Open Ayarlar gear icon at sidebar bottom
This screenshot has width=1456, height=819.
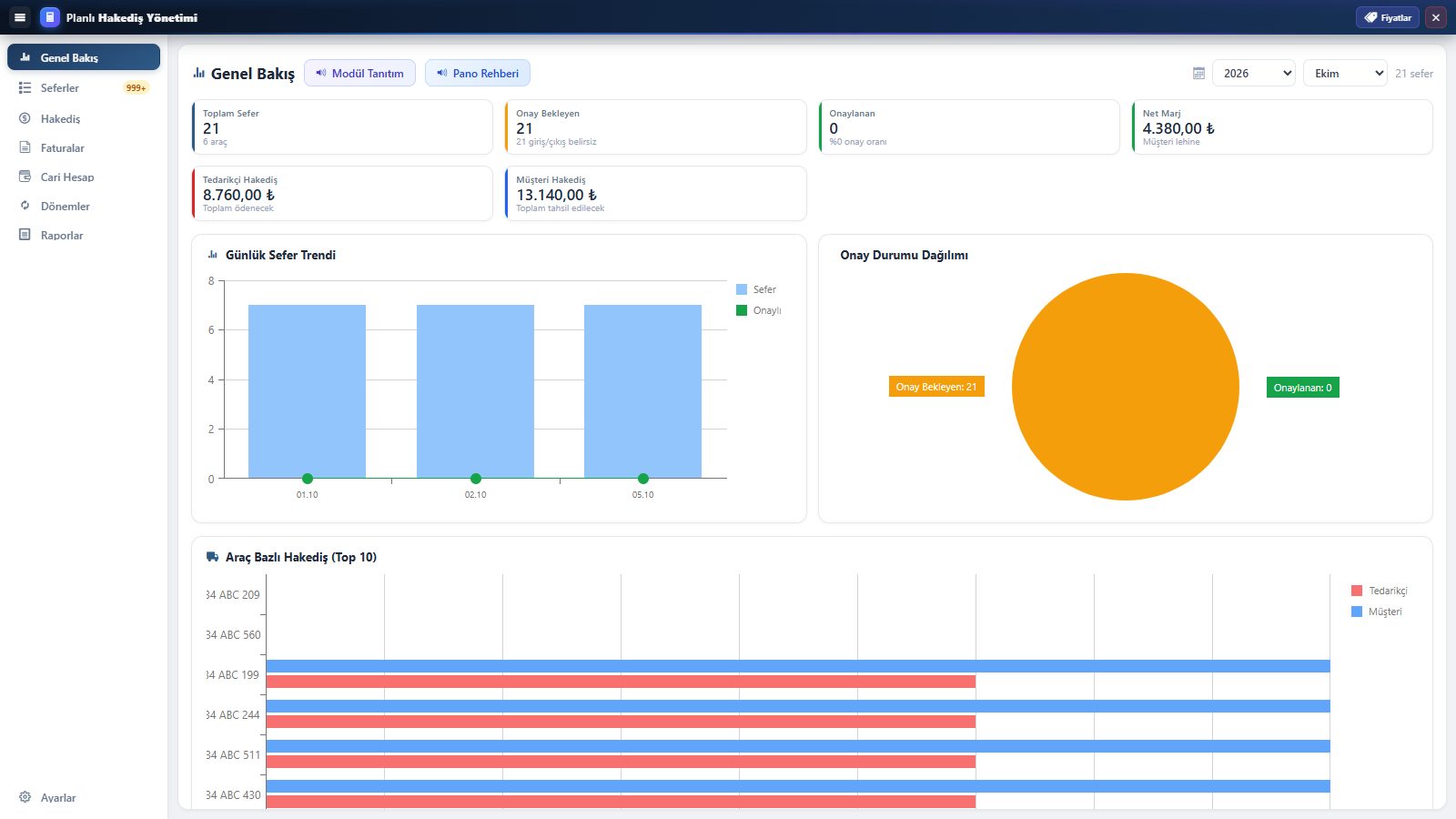25,798
